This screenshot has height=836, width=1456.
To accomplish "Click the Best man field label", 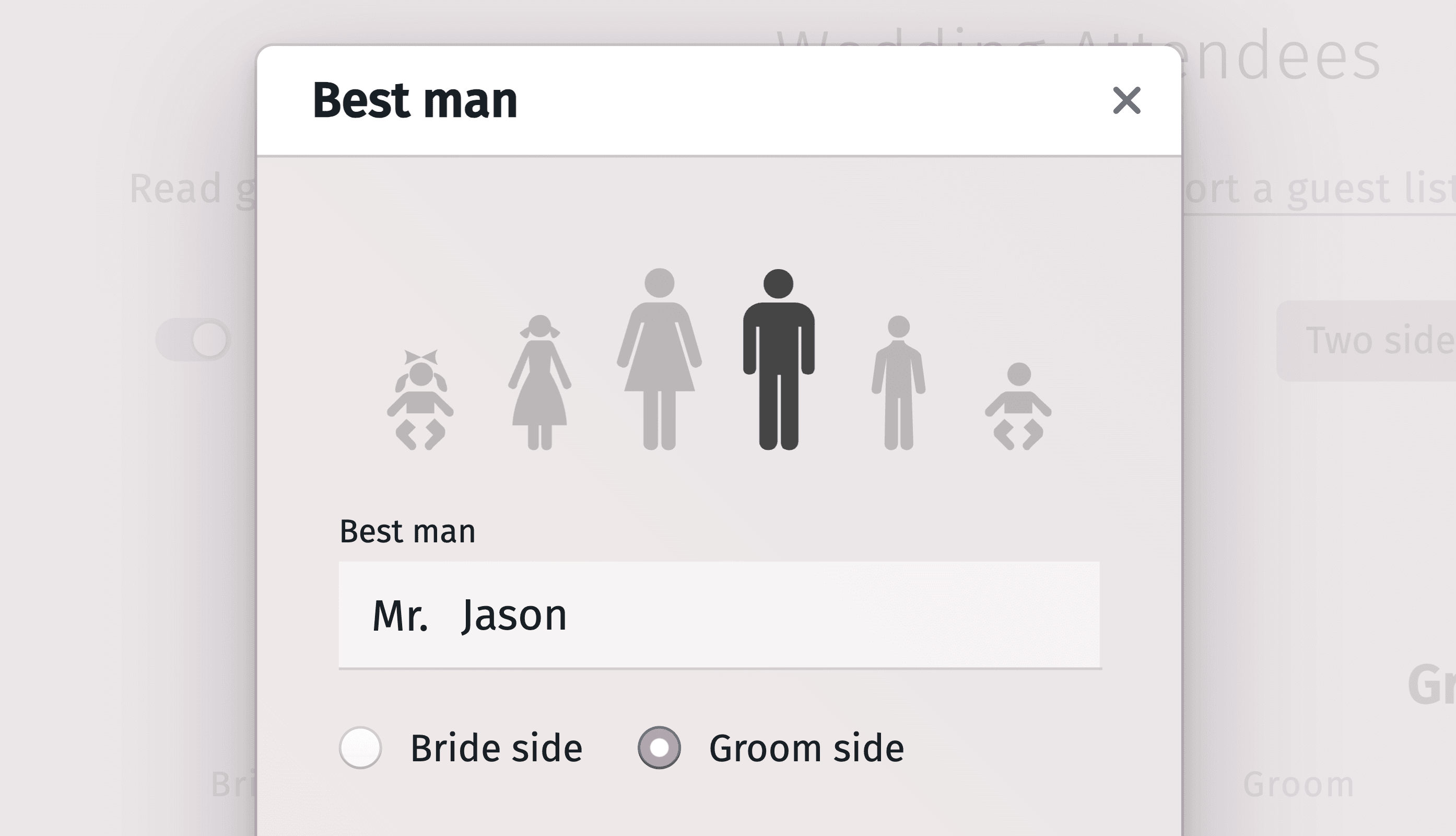I will (x=407, y=531).
